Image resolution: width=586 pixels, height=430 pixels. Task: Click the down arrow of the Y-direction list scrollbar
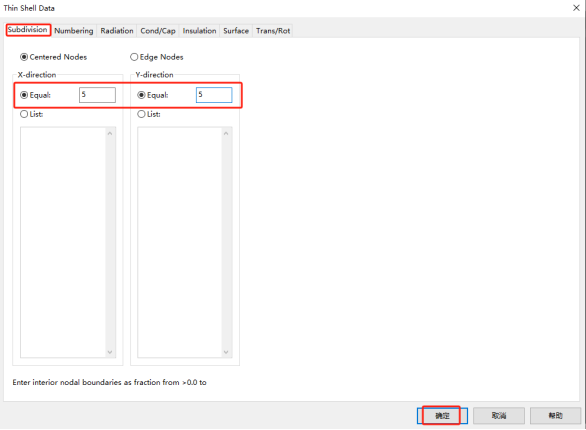point(226,352)
